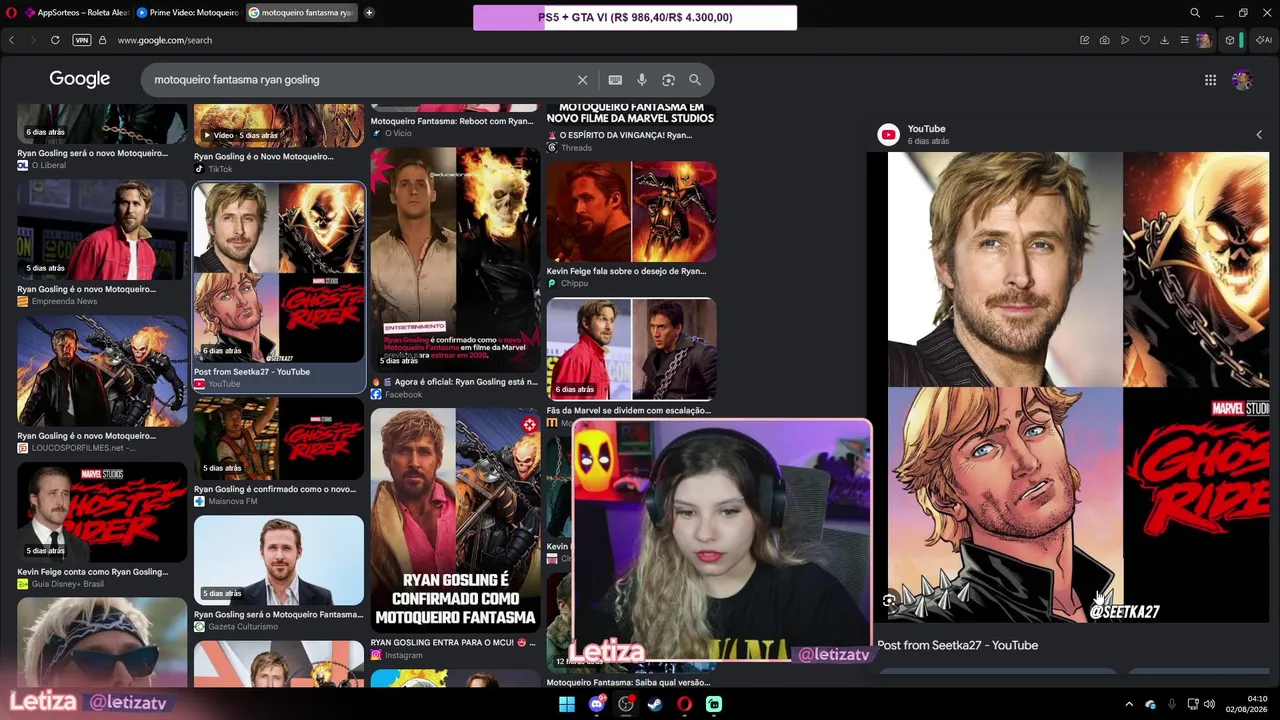Image resolution: width=1280 pixels, height=720 pixels.
Task: Open Opera's AI assistant button
Action: click(x=1264, y=40)
